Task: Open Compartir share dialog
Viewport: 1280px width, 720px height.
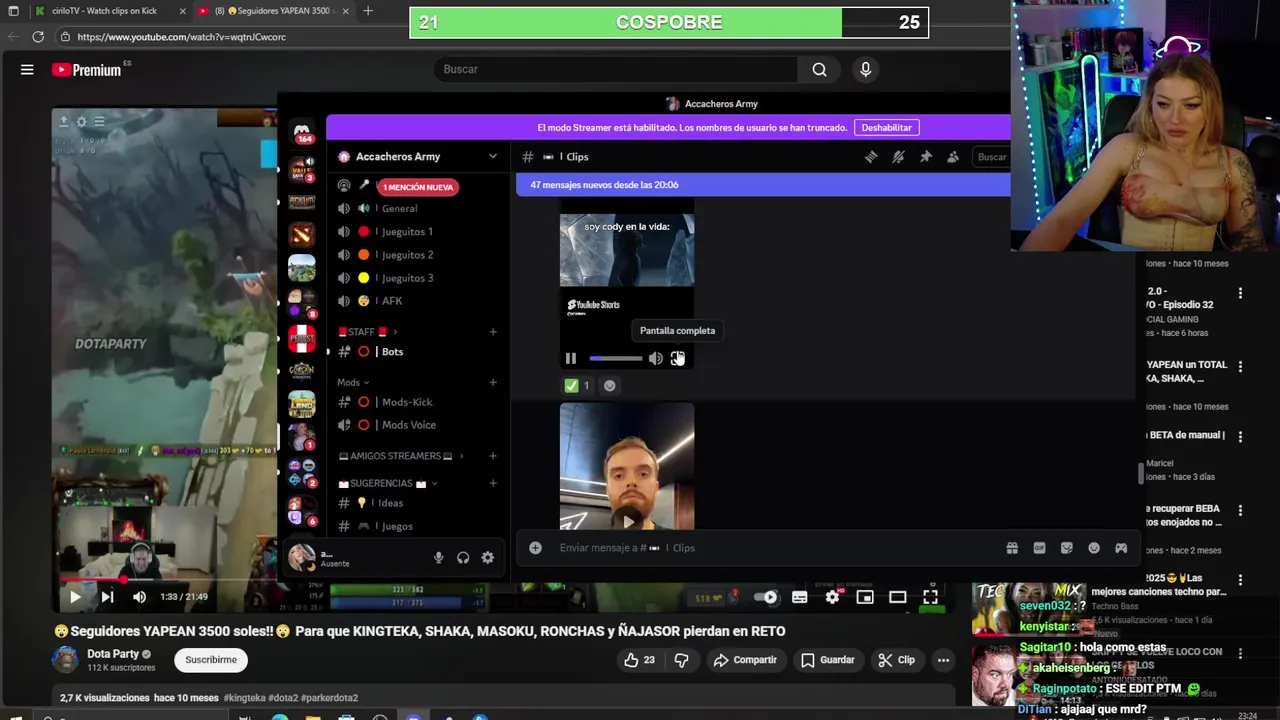Action: point(745,660)
